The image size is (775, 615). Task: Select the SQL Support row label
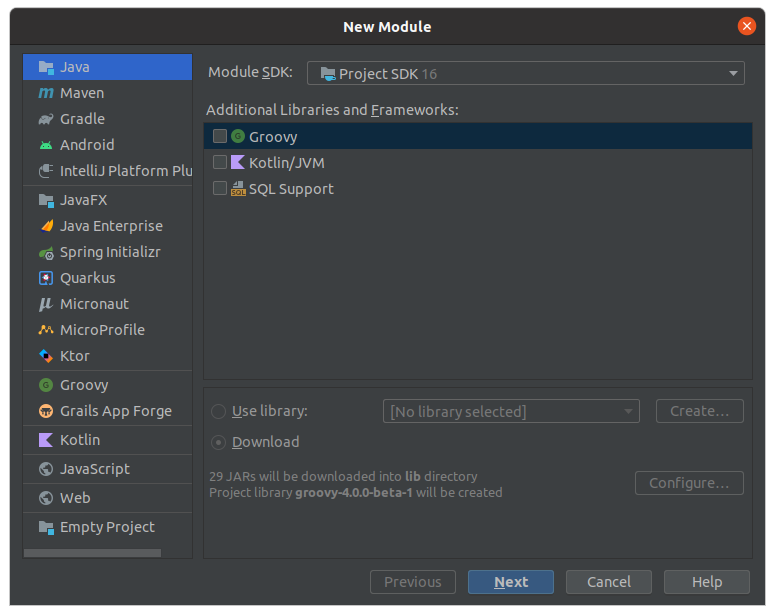pos(291,189)
